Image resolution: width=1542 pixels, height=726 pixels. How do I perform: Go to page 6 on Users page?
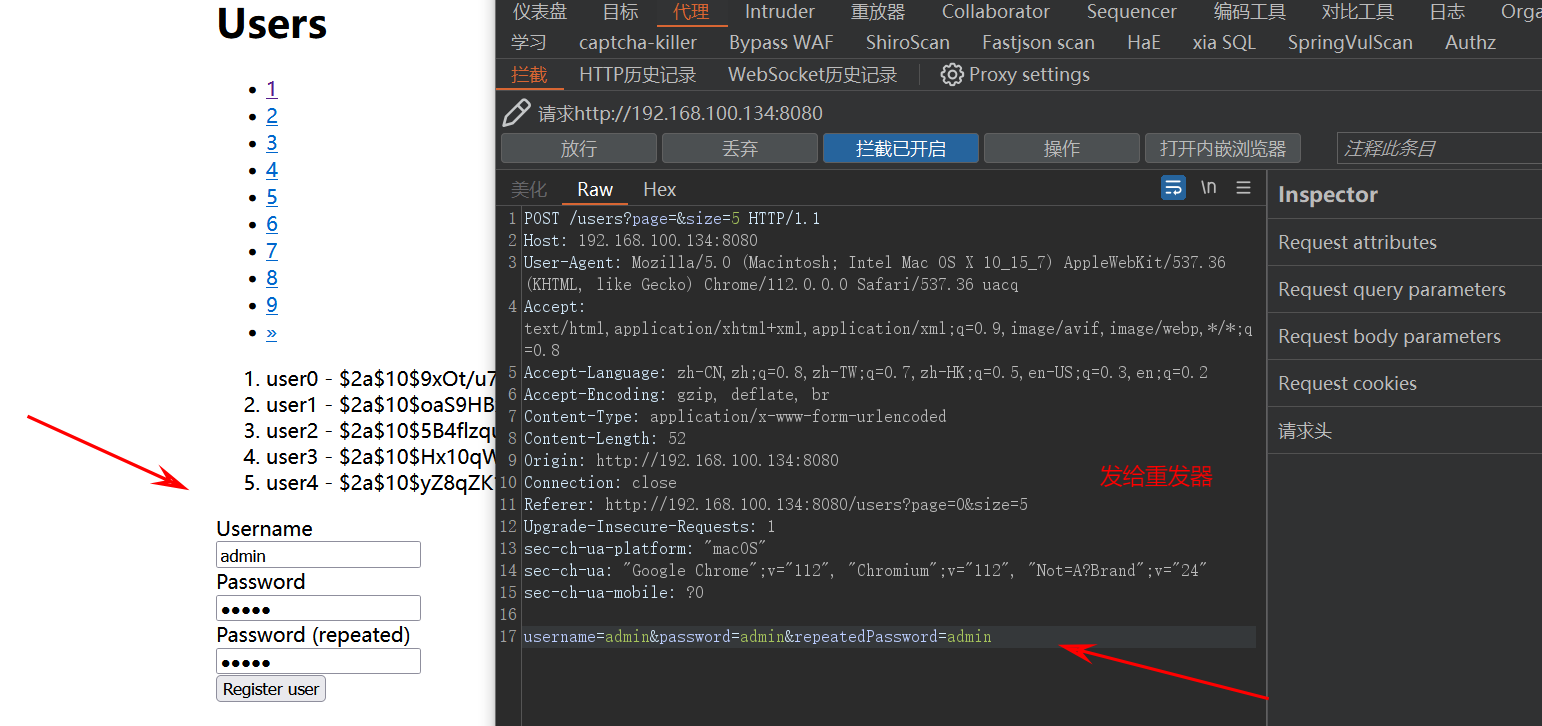[x=272, y=224]
